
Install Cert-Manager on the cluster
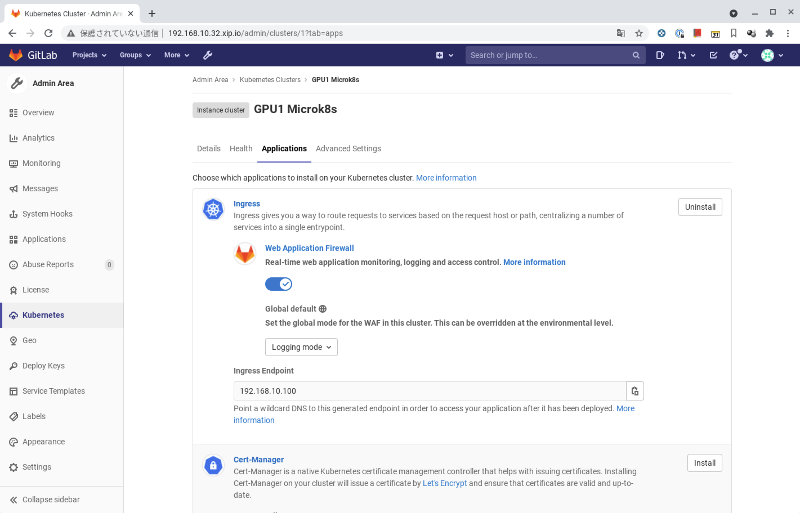pyautogui.click(x=704, y=463)
